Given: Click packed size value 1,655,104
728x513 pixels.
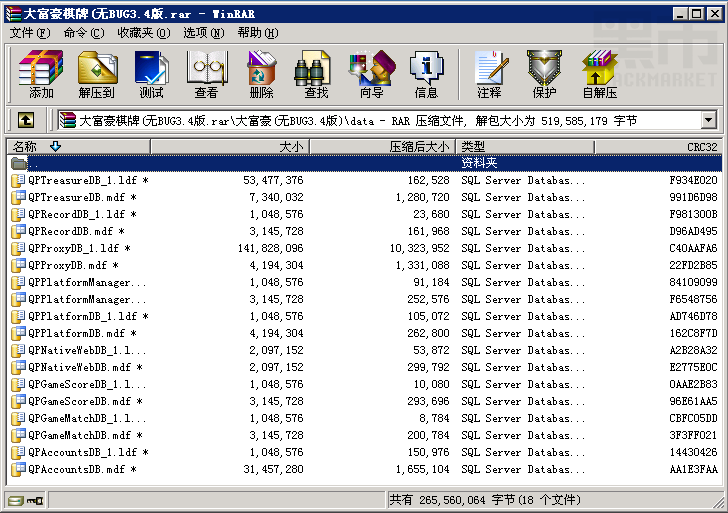Looking at the screenshot, I should click(x=422, y=469).
